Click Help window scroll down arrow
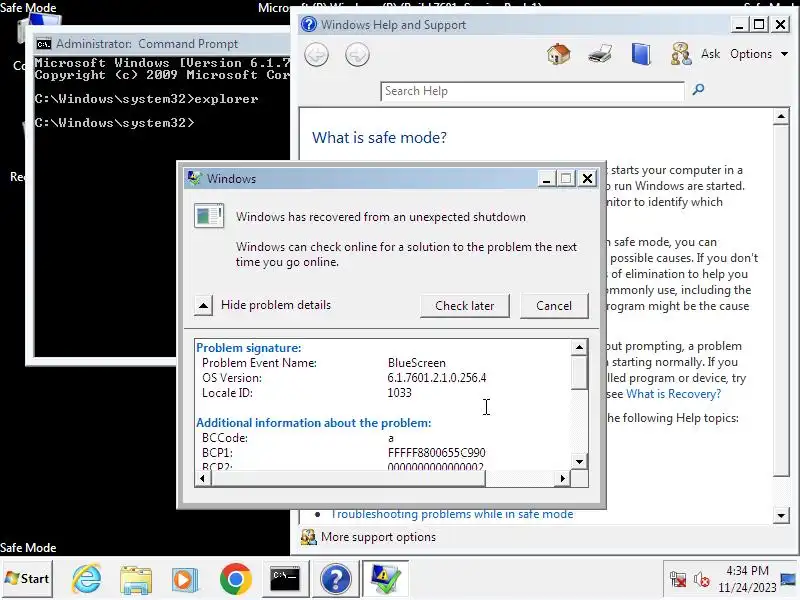 pos(781,515)
